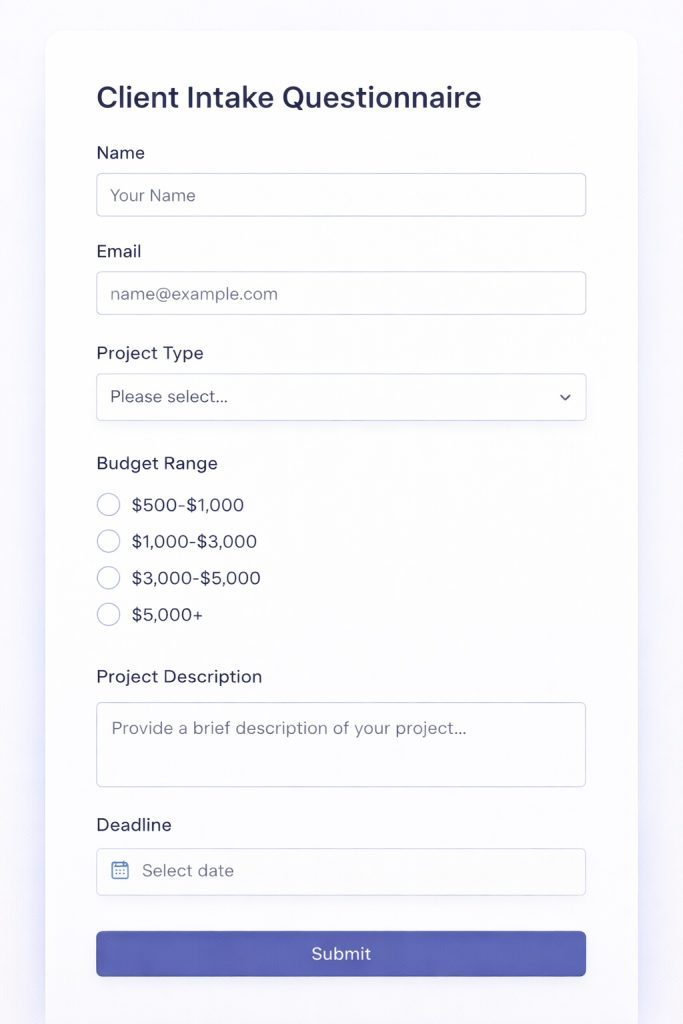Click the Deadline label
This screenshot has width=683, height=1024.
[134, 824]
